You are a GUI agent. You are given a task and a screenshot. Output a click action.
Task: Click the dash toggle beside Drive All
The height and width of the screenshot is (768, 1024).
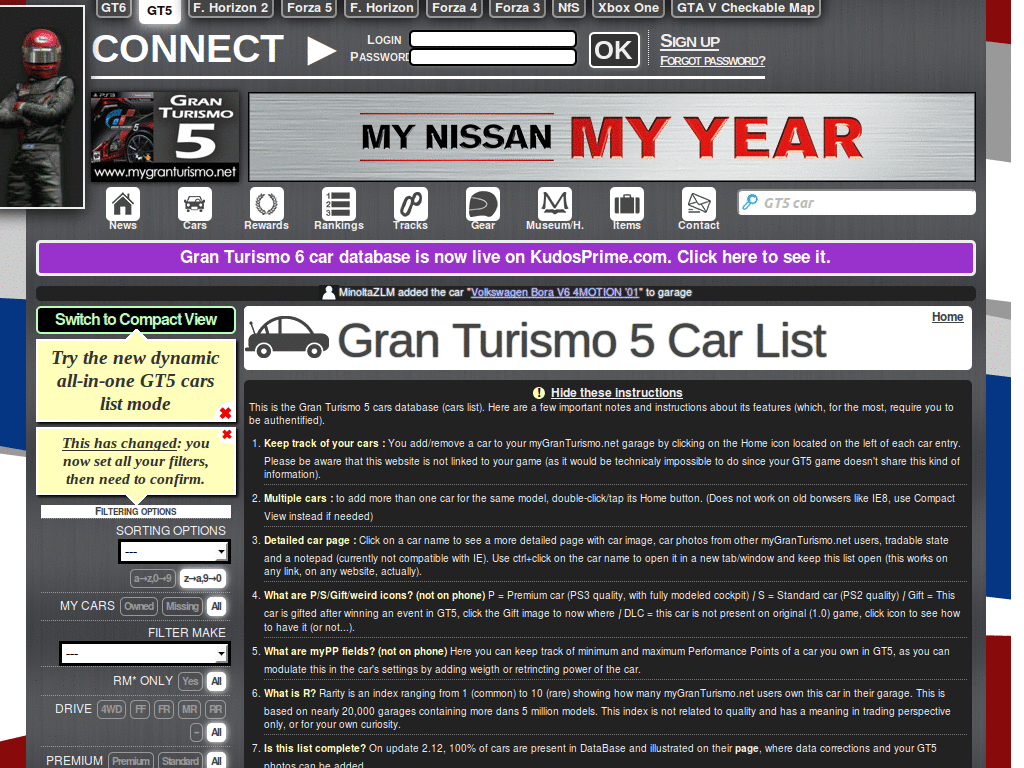[x=196, y=732]
